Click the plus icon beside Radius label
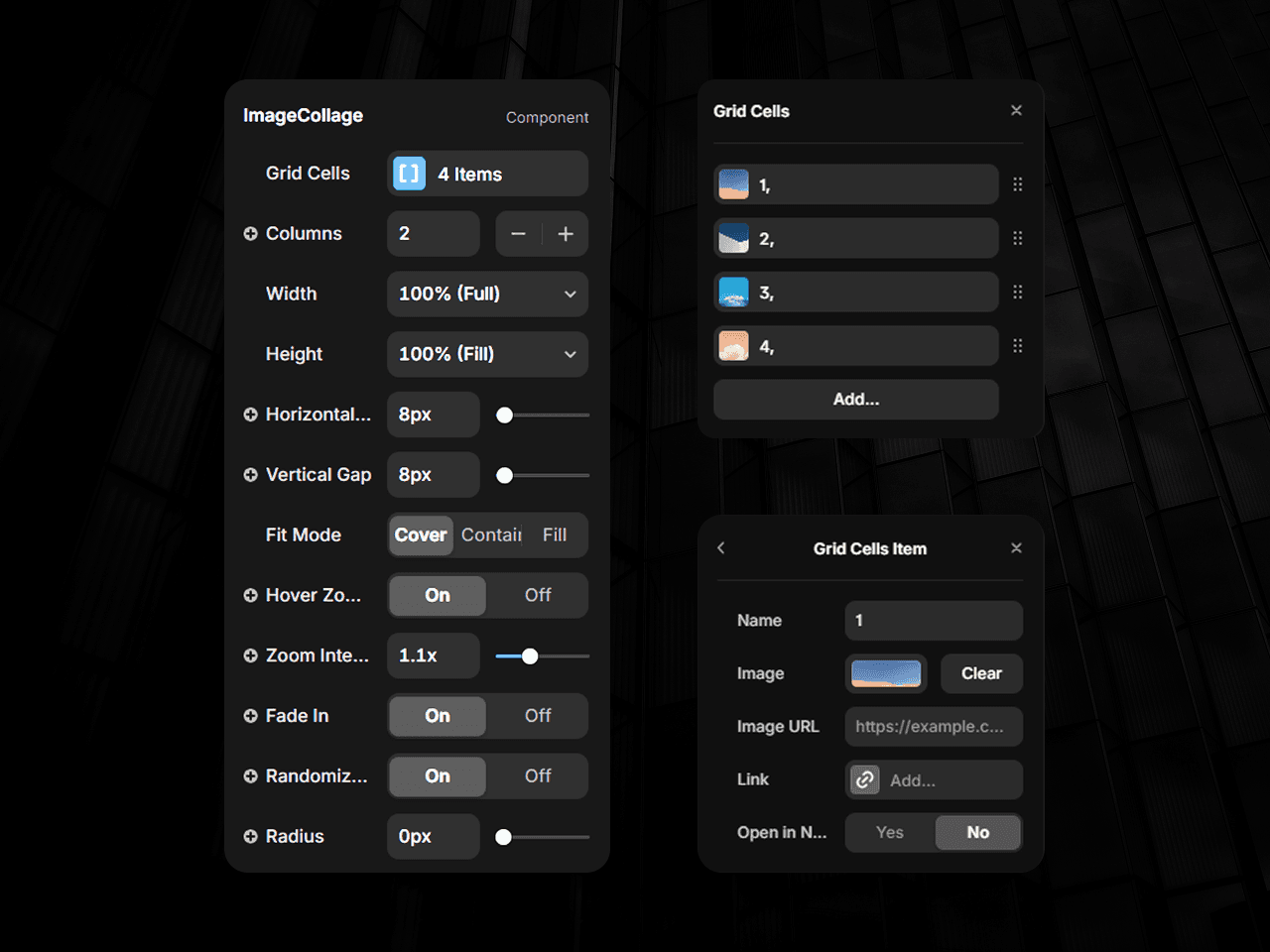The width and height of the screenshot is (1270, 952). tap(250, 837)
